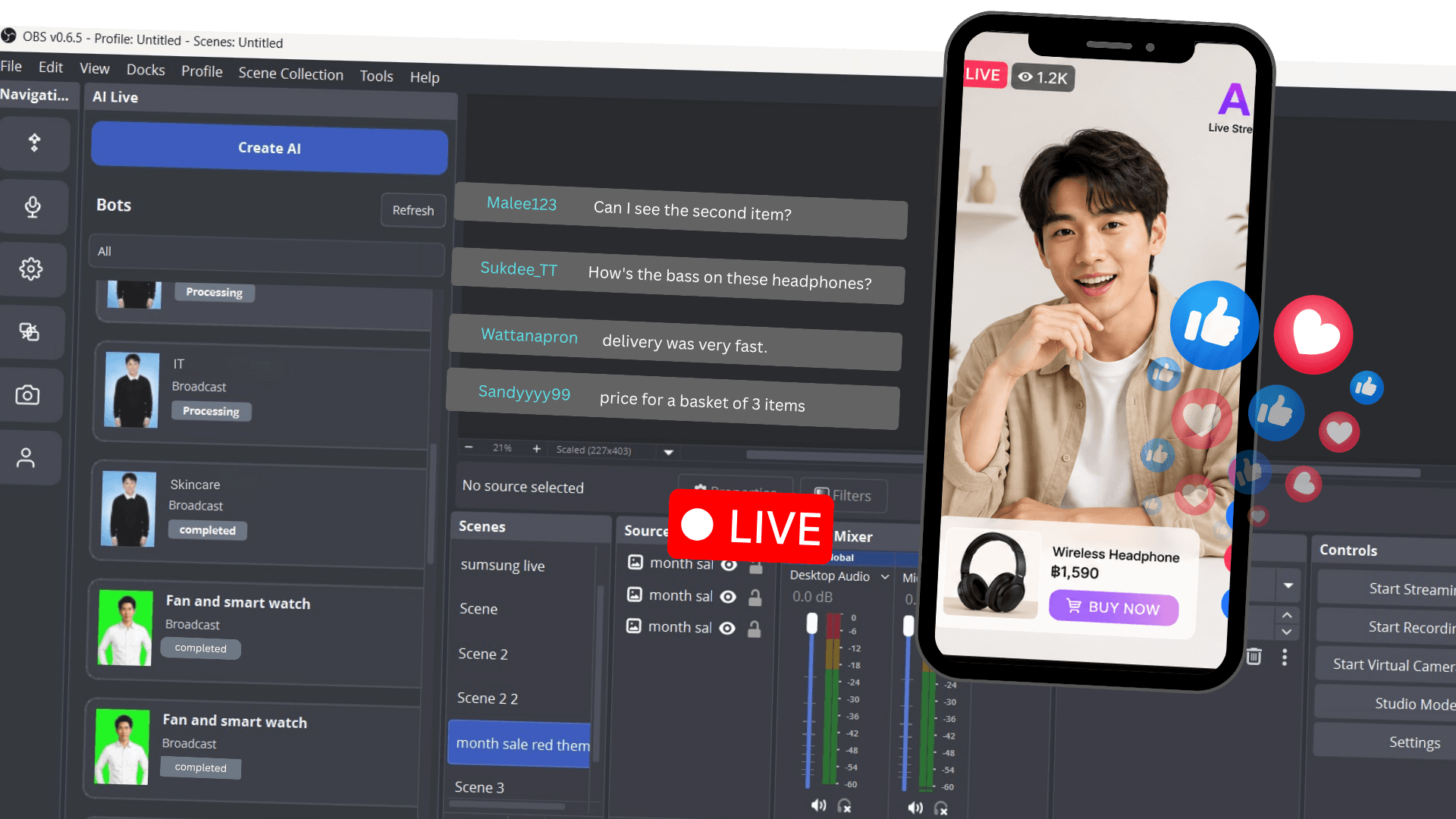Click Start Streaming in Controls
Viewport: 1456px width, 819px height.
(1386, 588)
